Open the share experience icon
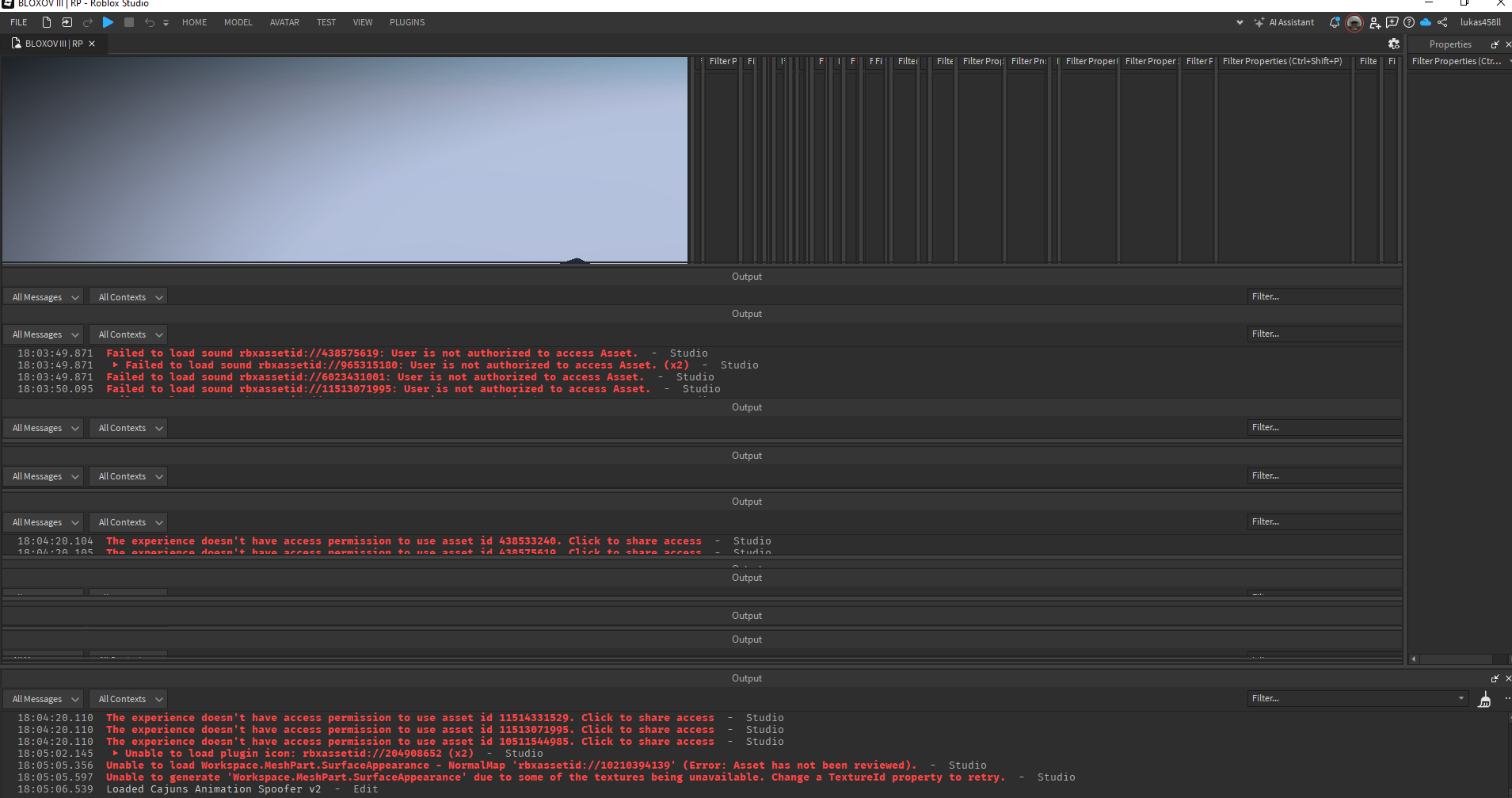 point(1443,22)
